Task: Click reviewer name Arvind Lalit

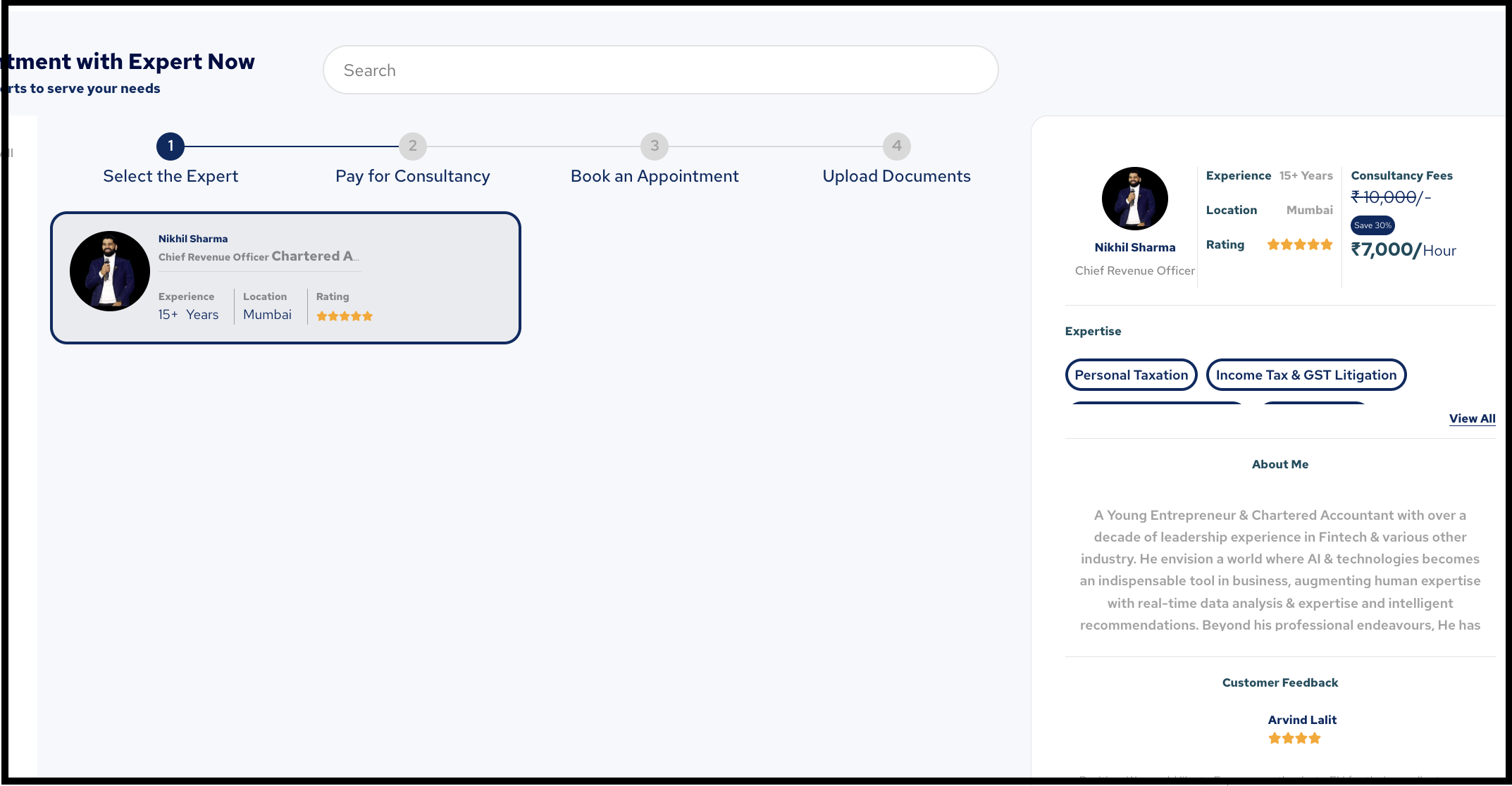Action: click(1302, 720)
